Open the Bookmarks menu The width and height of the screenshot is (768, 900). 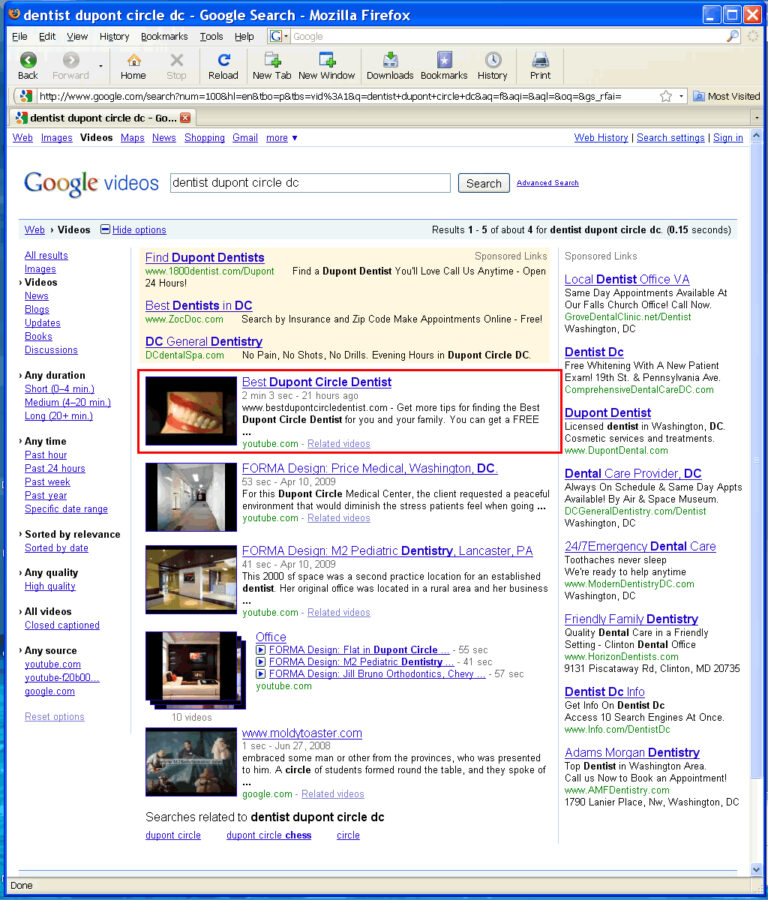(164, 36)
